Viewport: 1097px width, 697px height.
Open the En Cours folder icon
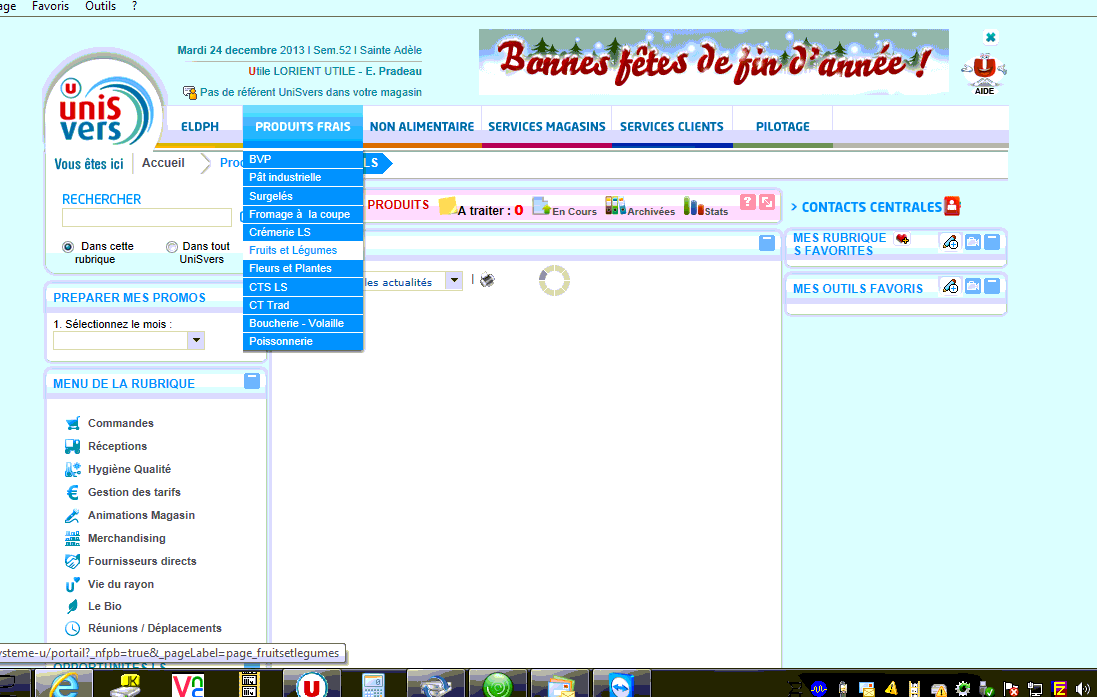(541, 205)
